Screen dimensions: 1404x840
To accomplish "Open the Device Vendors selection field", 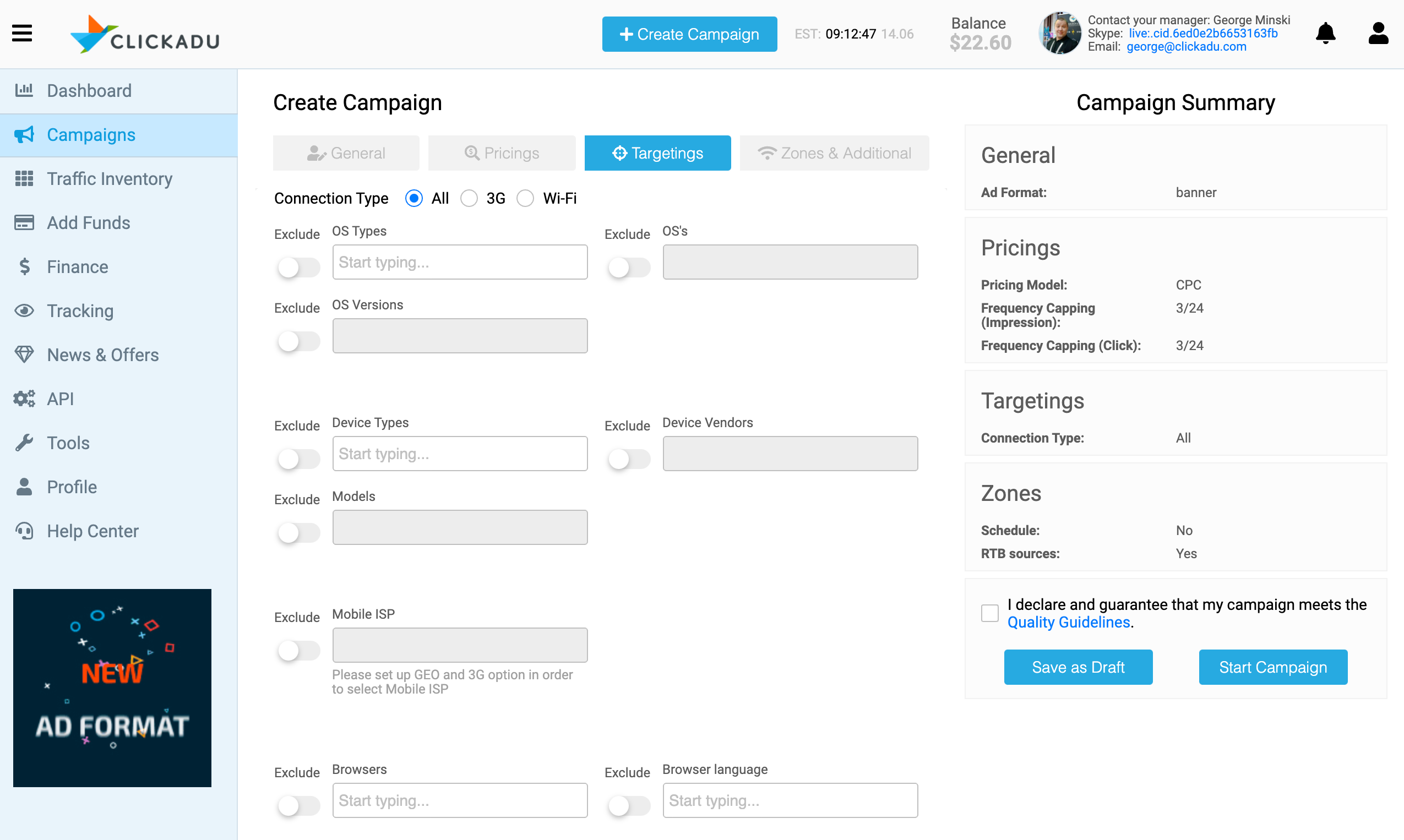I will (x=790, y=454).
